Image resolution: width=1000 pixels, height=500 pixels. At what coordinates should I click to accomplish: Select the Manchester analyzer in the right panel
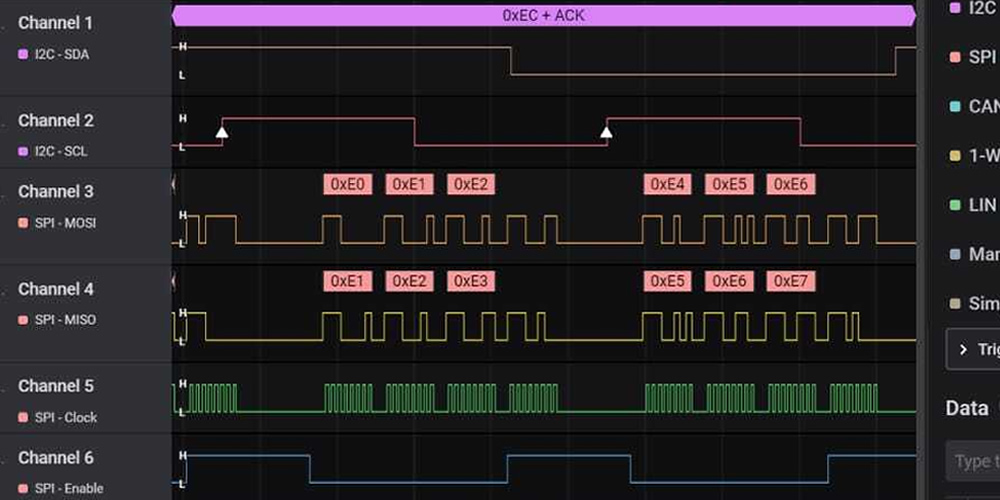point(974,254)
